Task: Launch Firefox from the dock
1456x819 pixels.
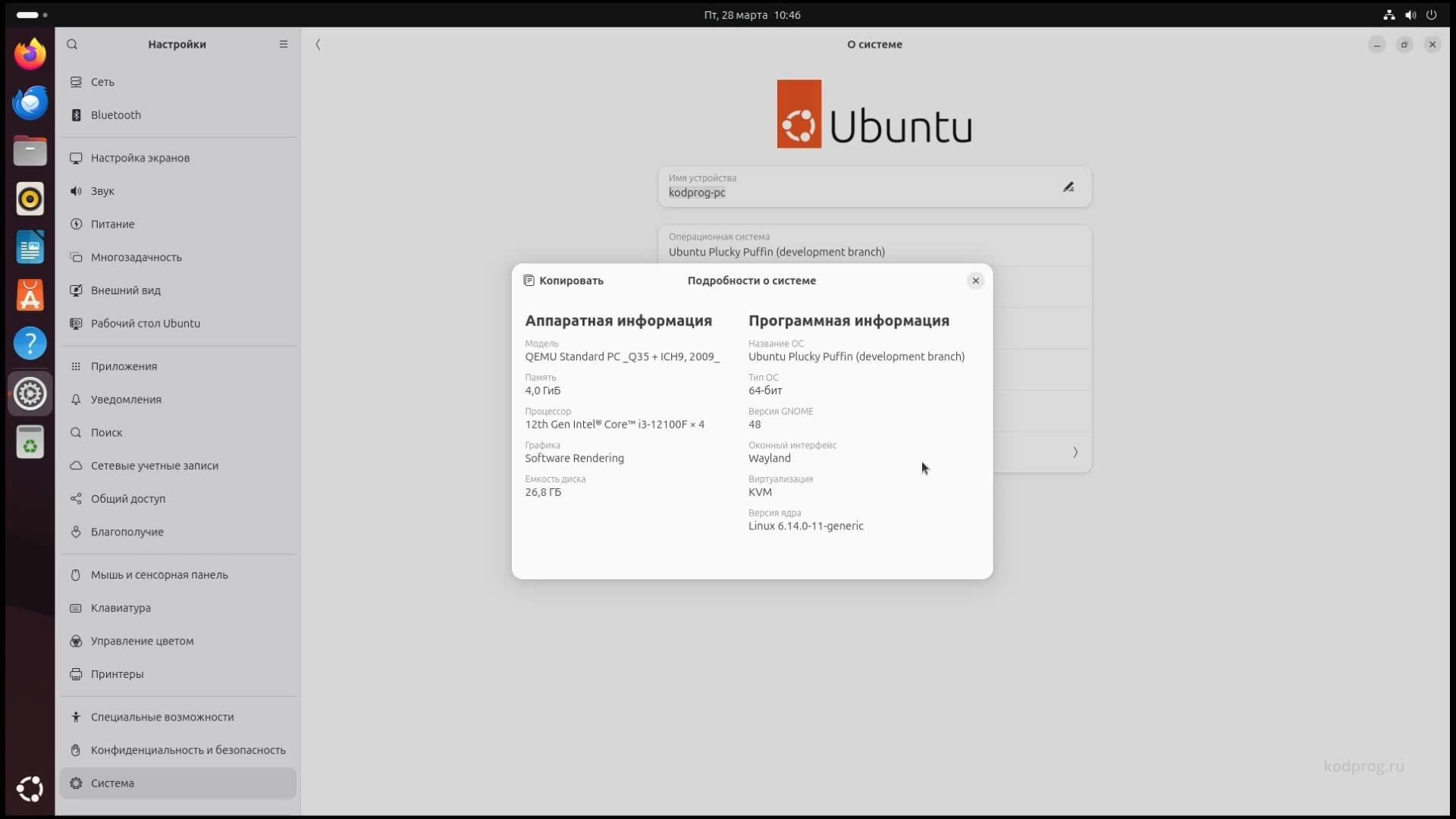Action: click(30, 55)
